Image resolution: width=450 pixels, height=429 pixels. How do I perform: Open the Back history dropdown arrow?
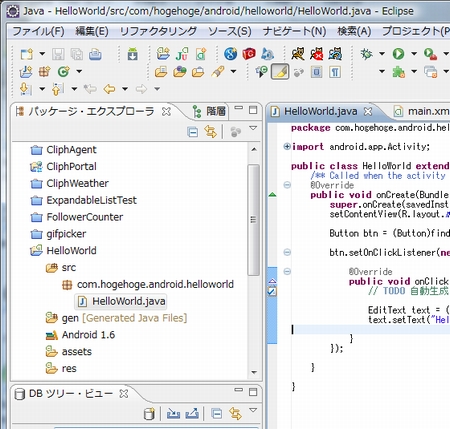(x=125, y=89)
